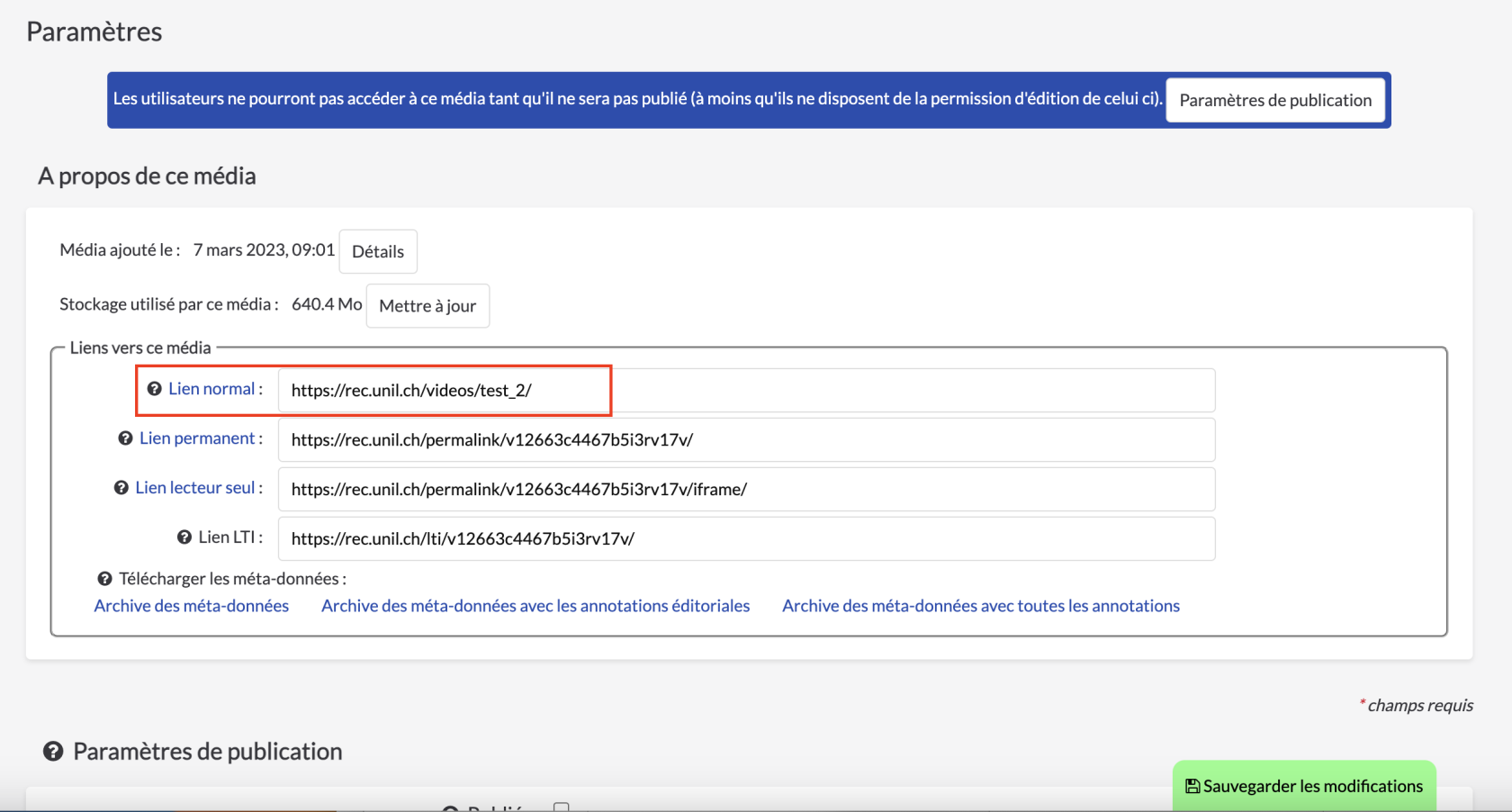Viewport: 1512px width, 812px height.
Task: Click the help icon beside Lien lecteur seul
Action: pos(121,488)
